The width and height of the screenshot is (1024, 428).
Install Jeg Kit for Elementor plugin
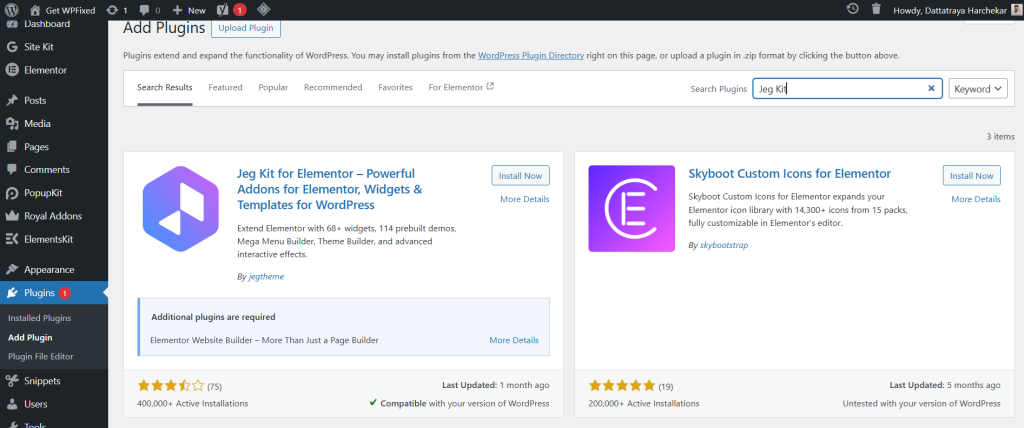(520, 176)
